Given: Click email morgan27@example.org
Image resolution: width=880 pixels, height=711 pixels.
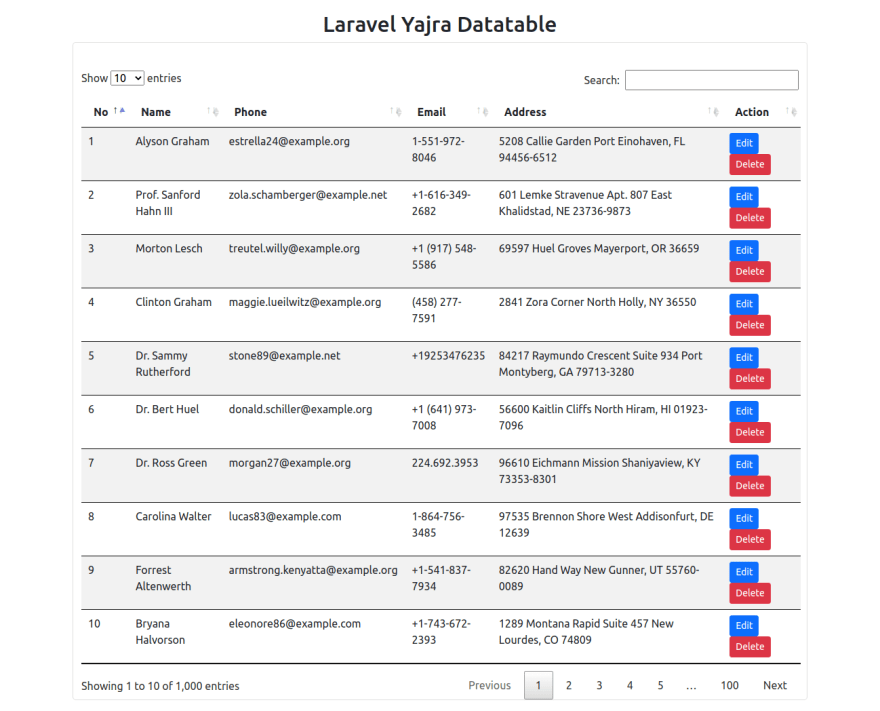Looking at the screenshot, I should pyautogui.click(x=290, y=463).
